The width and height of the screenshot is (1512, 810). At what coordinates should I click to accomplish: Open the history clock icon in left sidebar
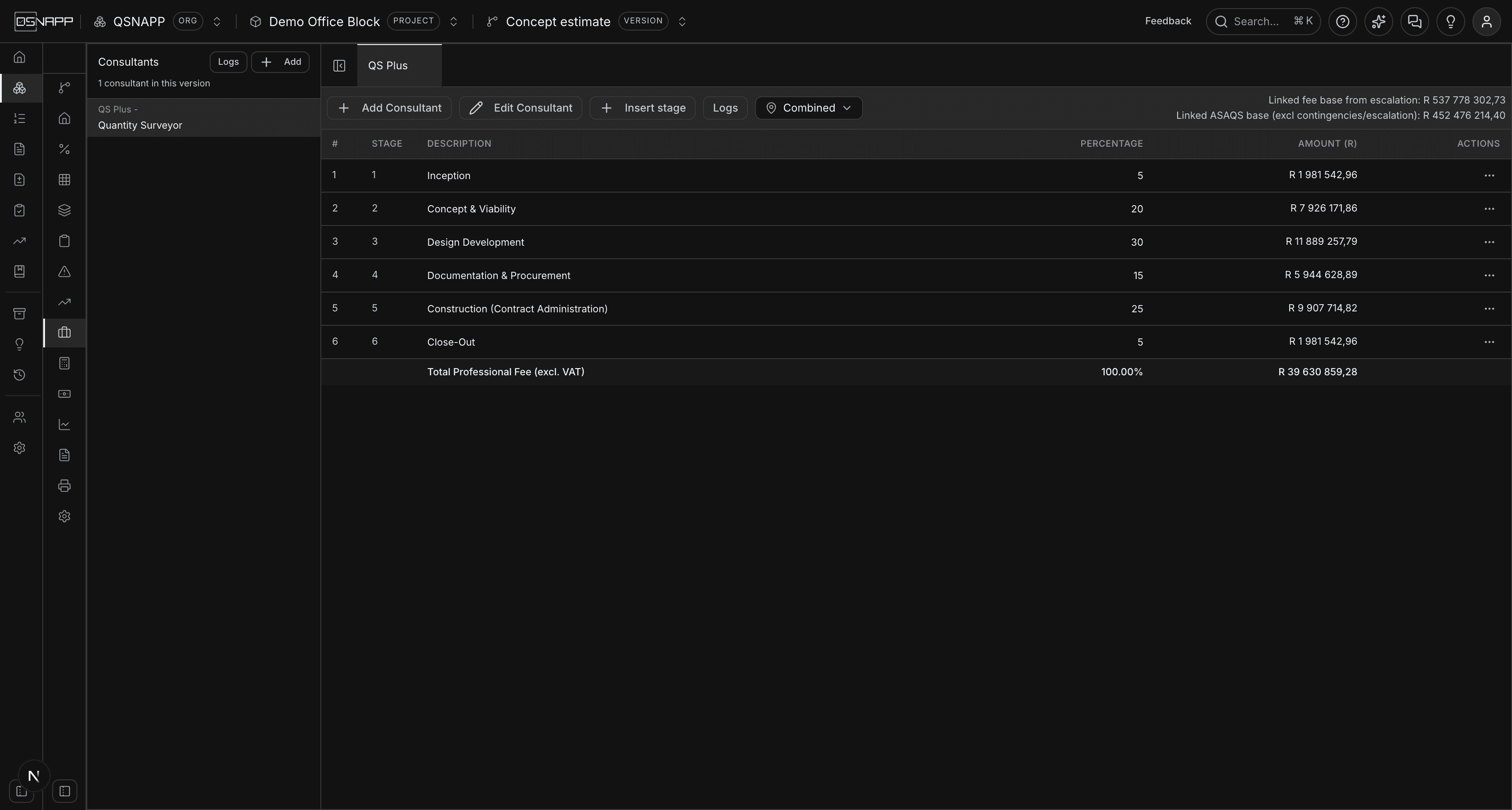tap(19, 374)
